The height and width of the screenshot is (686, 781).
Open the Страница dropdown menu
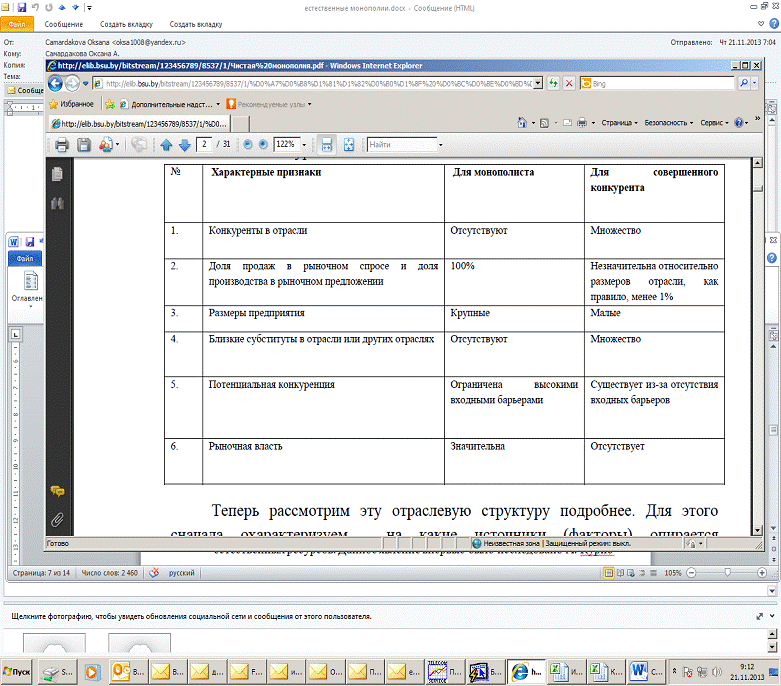click(619, 123)
